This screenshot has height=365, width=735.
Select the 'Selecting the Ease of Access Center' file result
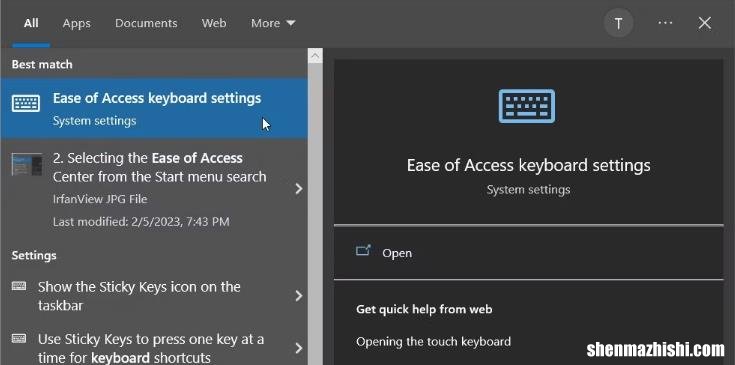[154, 189]
